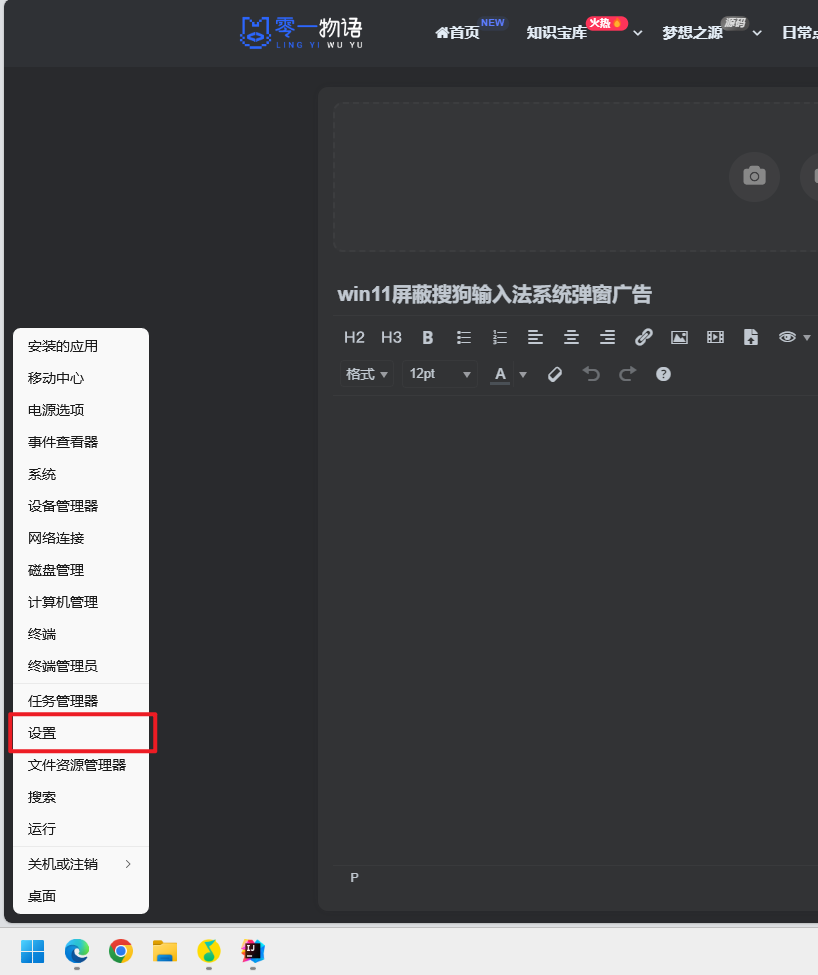
Task: Apply the H2 heading style
Action: [355, 337]
